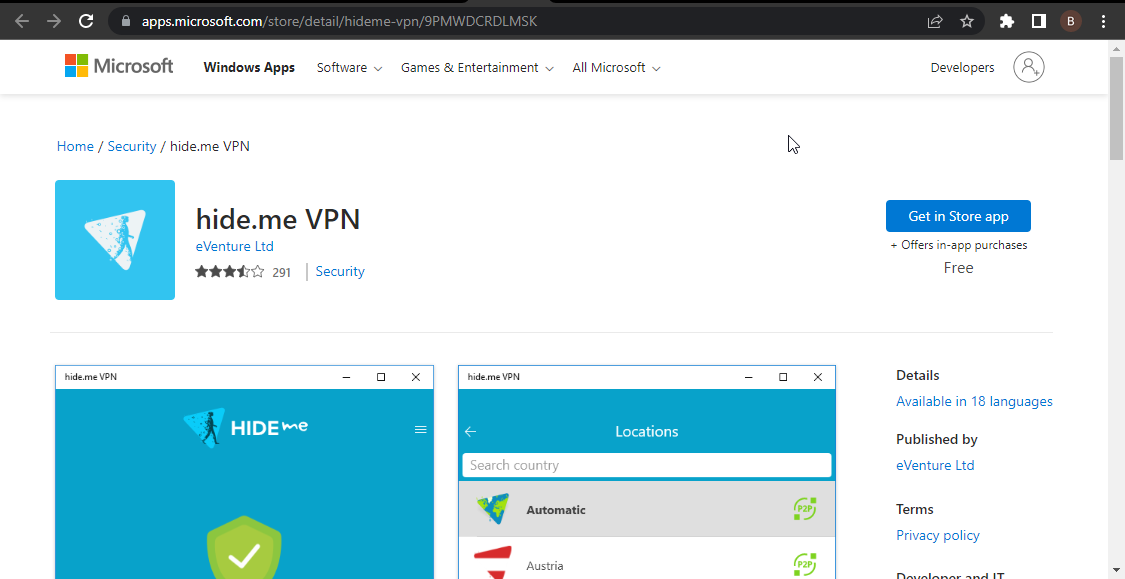
Task: Expand the All Microsoft dropdown
Action: [616, 68]
